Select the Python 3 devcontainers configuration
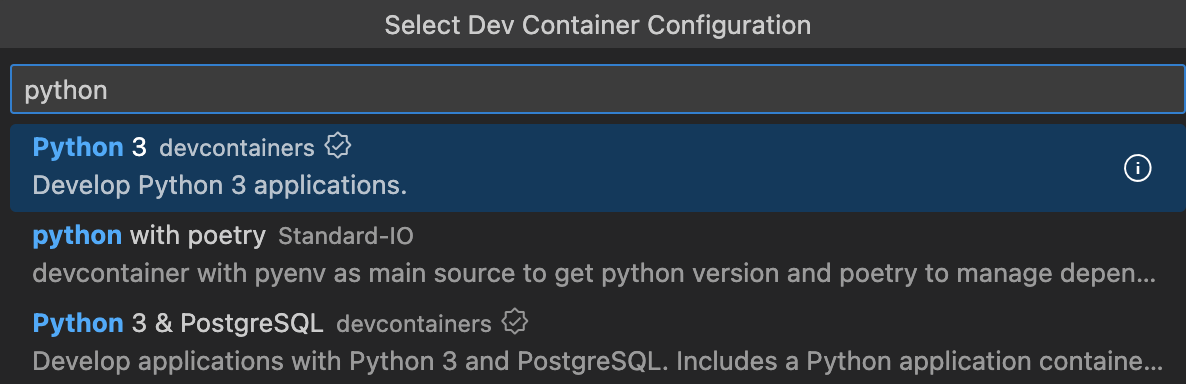This screenshot has width=1186, height=384. 598,168
